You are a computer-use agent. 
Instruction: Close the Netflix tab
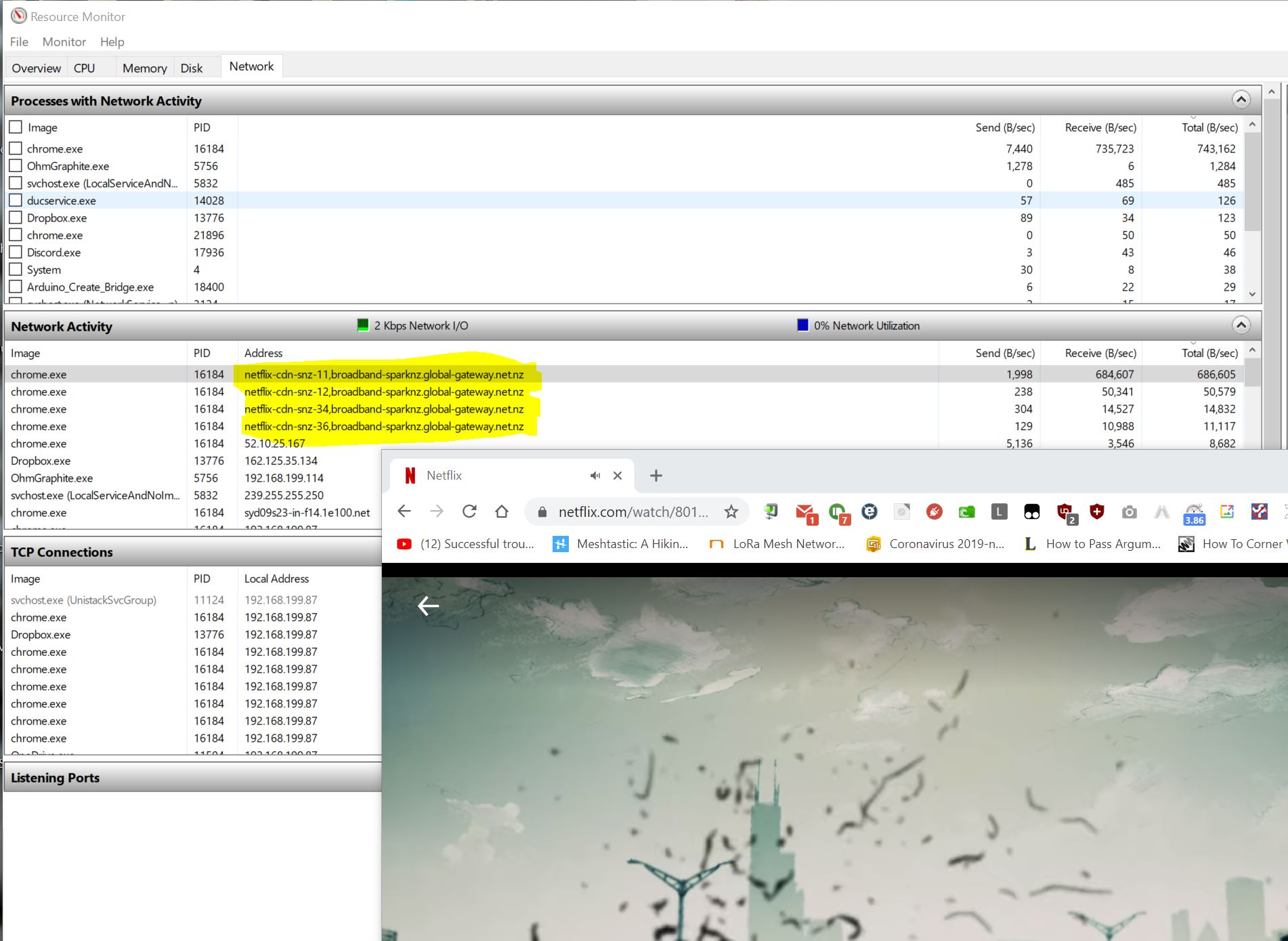pyautogui.click(x=618, y=476)
